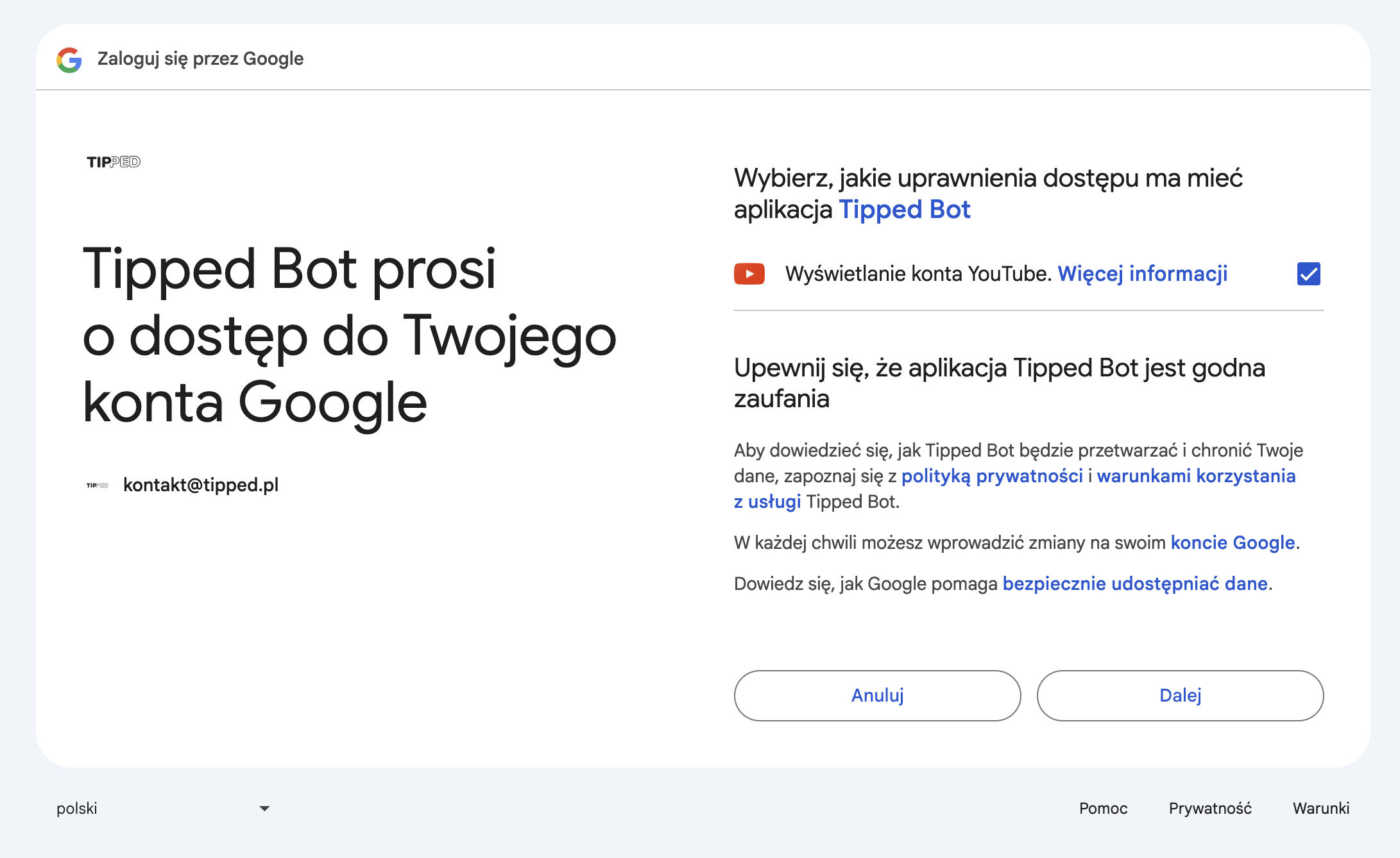Click the red YouTube play icon
This screenshot has width=1400, height=858.
[x=749, y=274]
